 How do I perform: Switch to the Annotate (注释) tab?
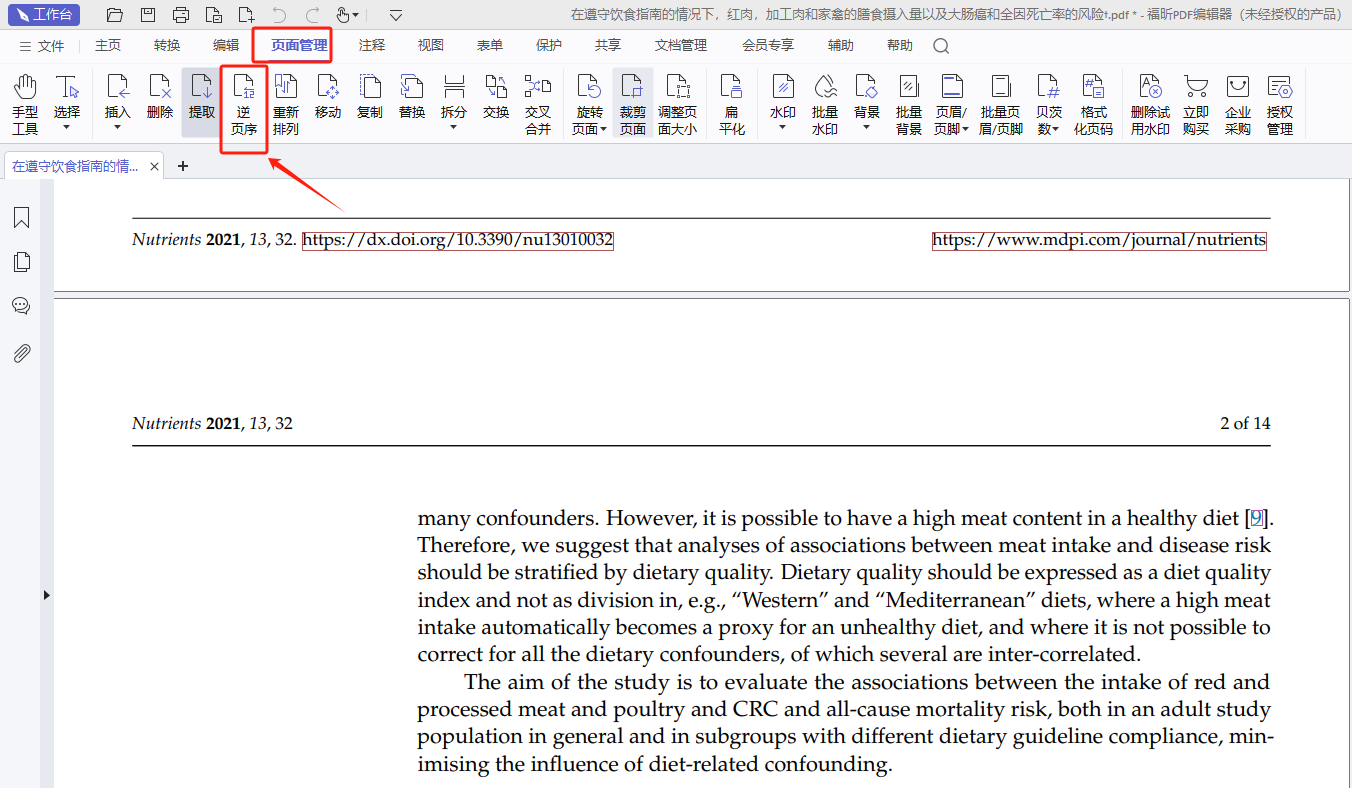[372, 45]
